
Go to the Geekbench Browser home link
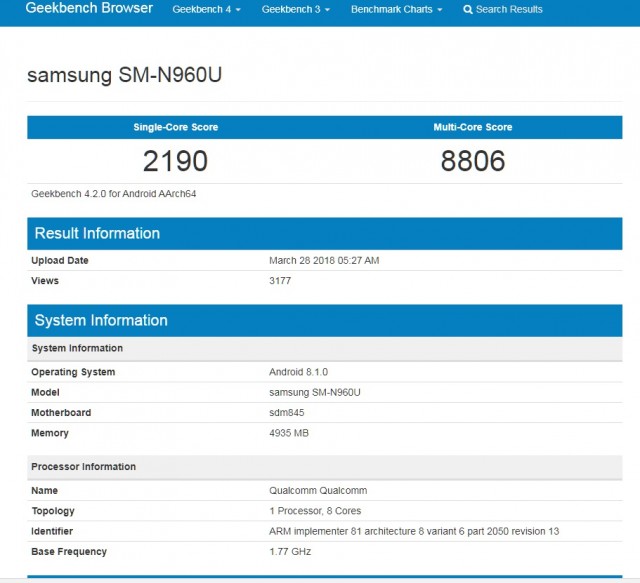coord(89,9)
